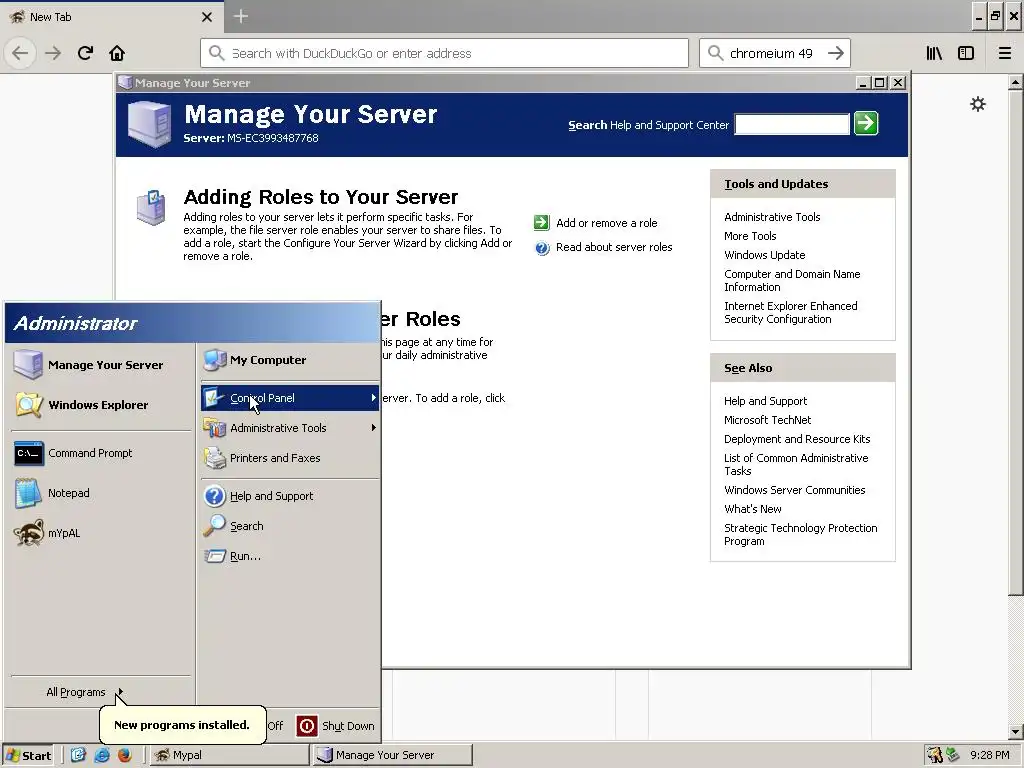The width and height of the screenshot is (1024, 768).
Task: Click the 9:28 PM clock
Action: tap(989, 755)
